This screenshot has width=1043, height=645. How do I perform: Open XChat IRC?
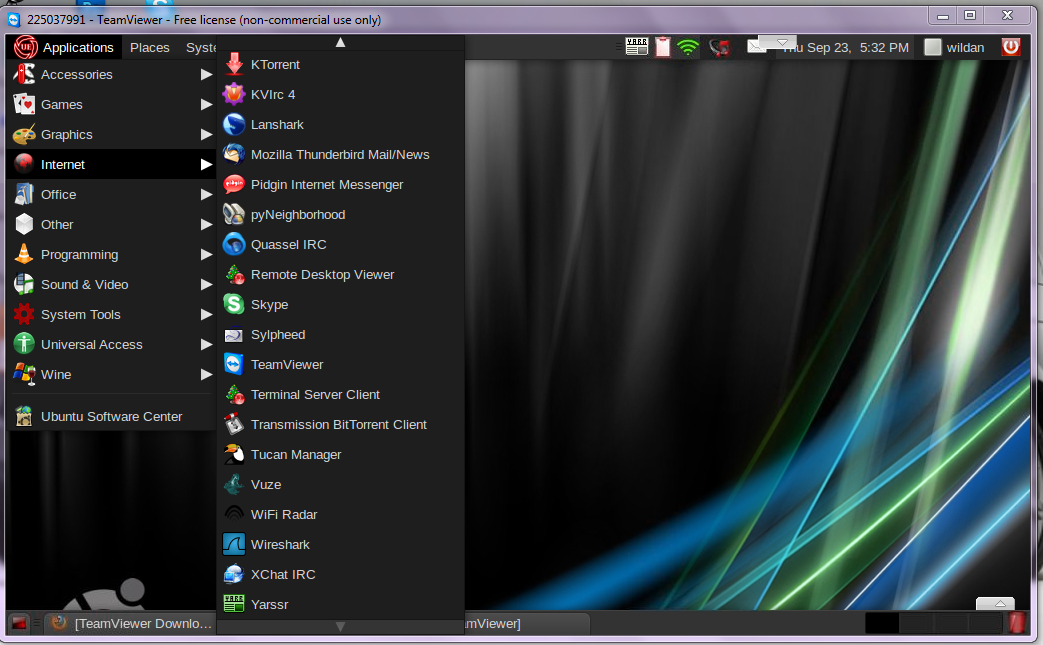pyautogui.click(x=340, y=574)
